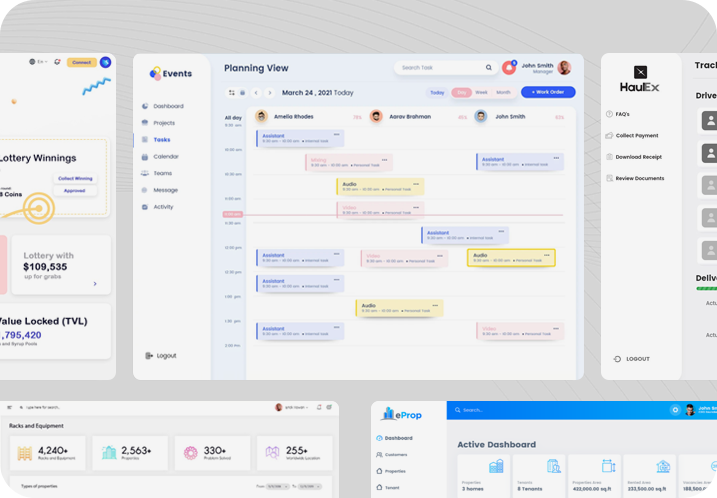
Task: Click the magnifier icon in Search Task
Action: pyautogui.click(x=489, y=68)
